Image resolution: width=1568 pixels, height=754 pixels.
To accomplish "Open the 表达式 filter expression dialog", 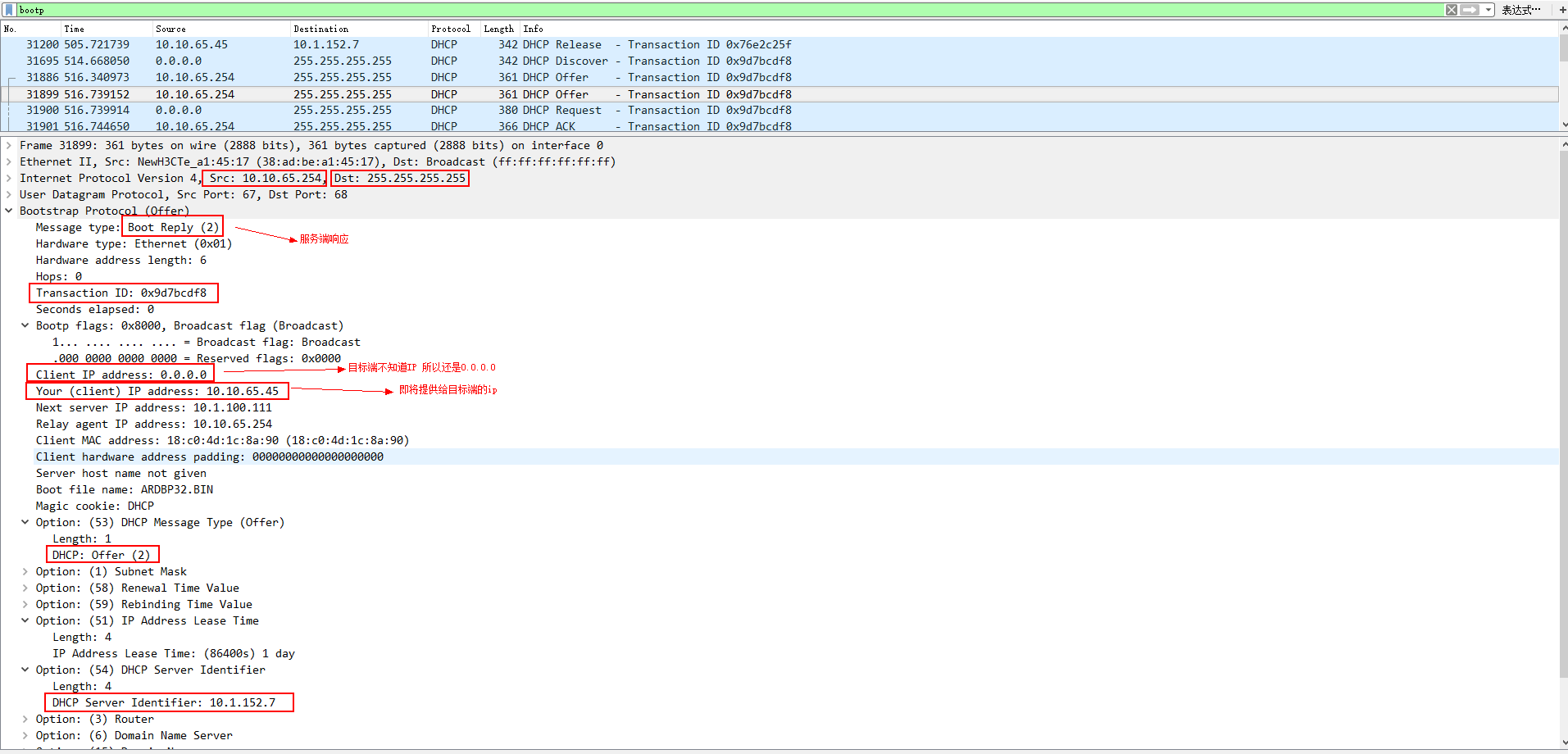I will (x=1520, y=10).
